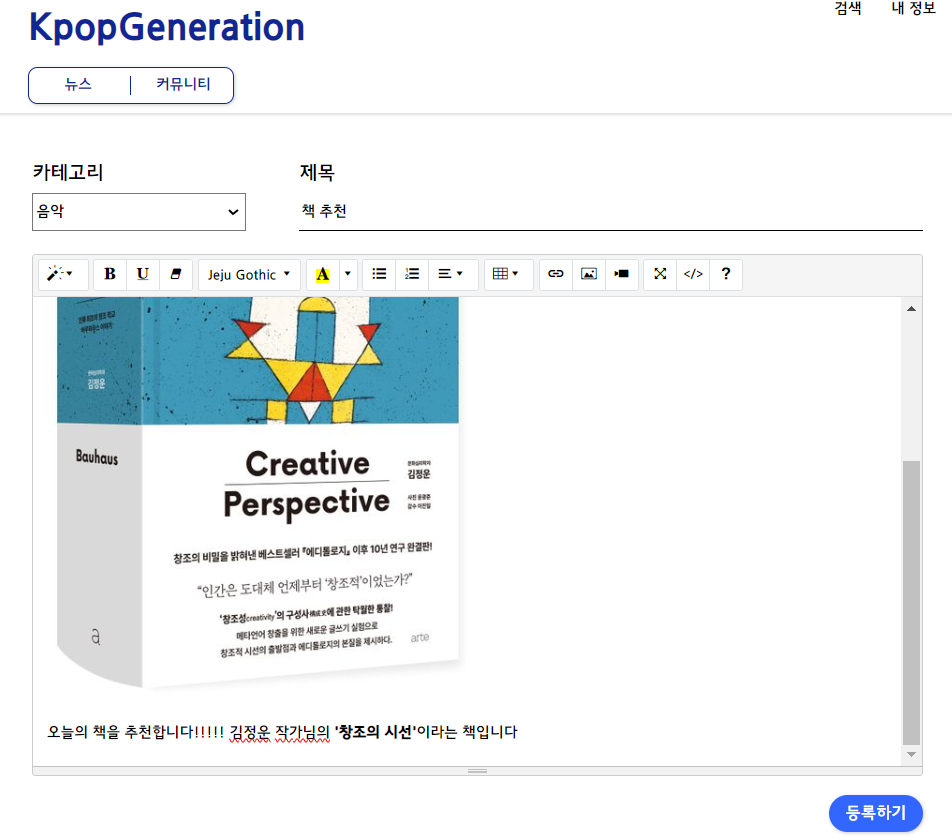Click the editor scrollbar down arrow
Screen dimensions: 952x840
point(911,754)
